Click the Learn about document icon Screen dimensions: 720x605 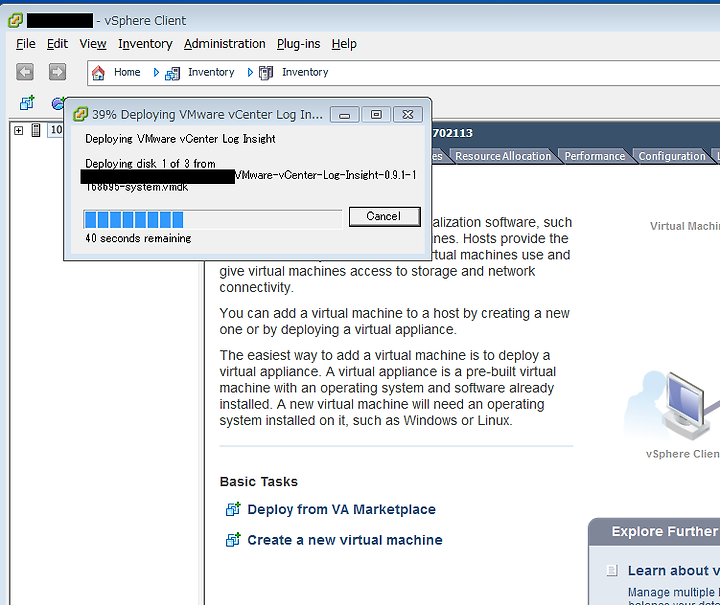(x=612, y=571)
